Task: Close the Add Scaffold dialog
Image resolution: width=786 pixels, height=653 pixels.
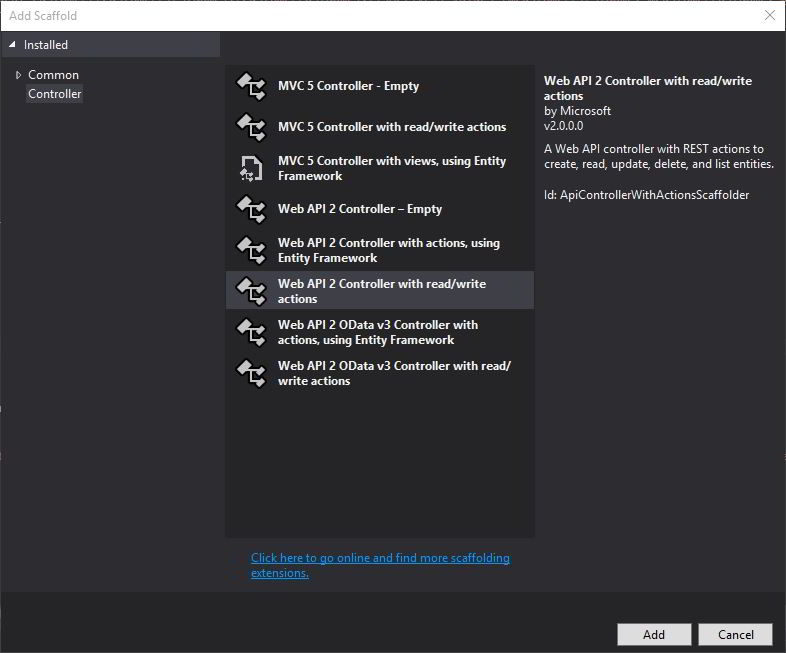Action: (x=769, y=16)
